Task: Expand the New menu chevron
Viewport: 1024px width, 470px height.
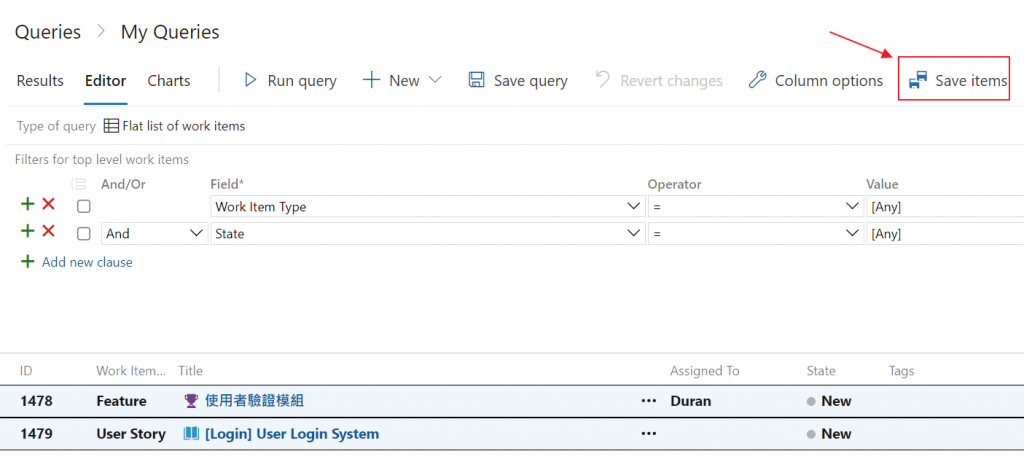Action: click(434, 80)
